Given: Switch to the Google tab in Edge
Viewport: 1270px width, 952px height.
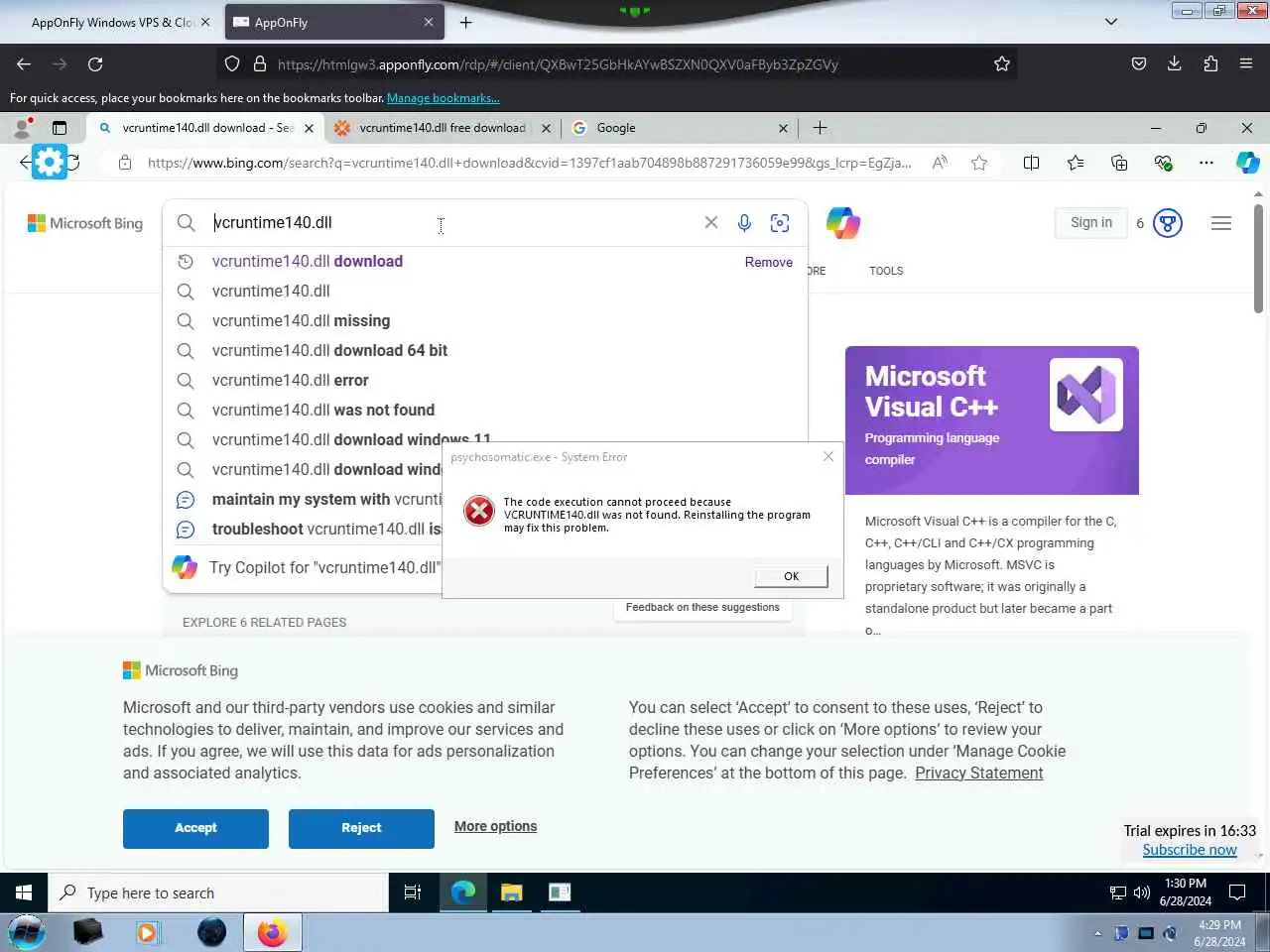Looking at the screenshot, I should [679, 128].
